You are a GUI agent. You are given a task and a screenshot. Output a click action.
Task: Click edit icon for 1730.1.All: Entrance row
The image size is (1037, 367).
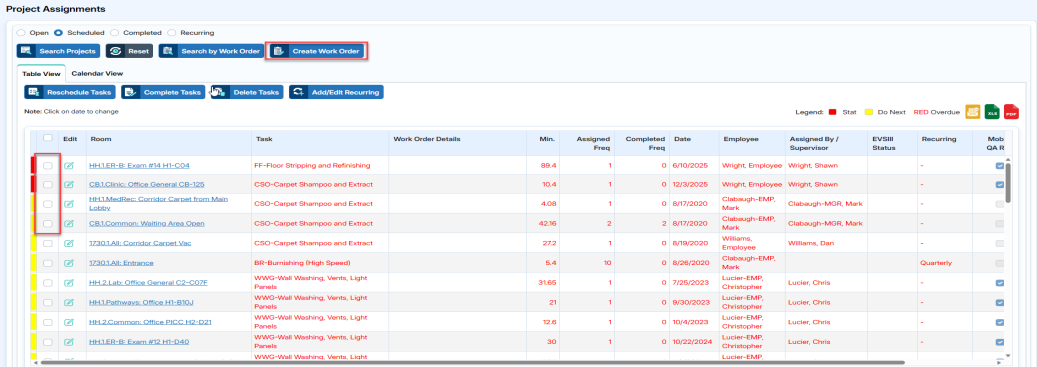(68, 263)
